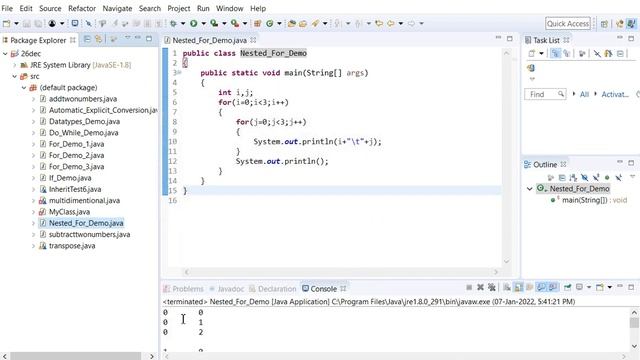
Task: Click the New Java Class icon
Action: click(x=269, y=24)
